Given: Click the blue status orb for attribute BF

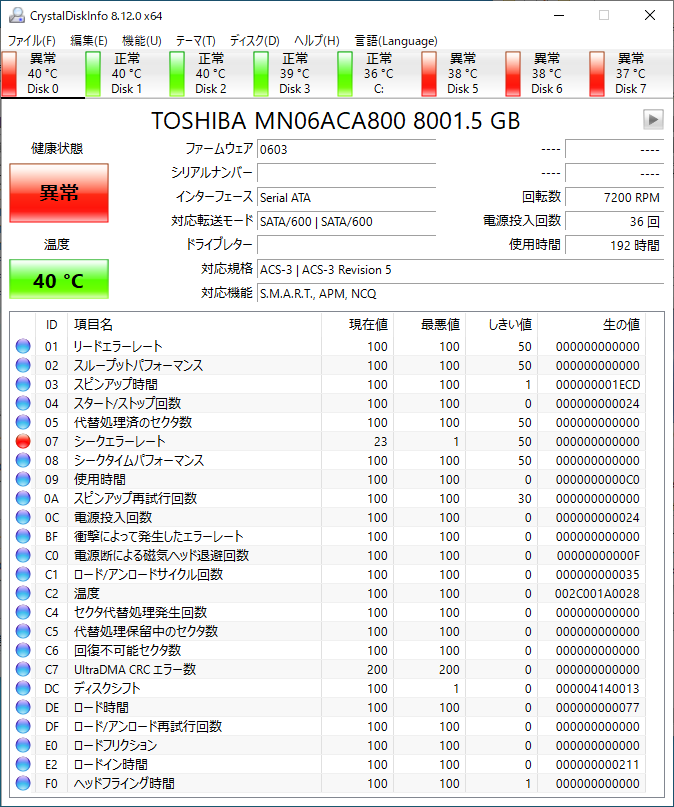Looking at the screenshot, I should coord(23,536).
